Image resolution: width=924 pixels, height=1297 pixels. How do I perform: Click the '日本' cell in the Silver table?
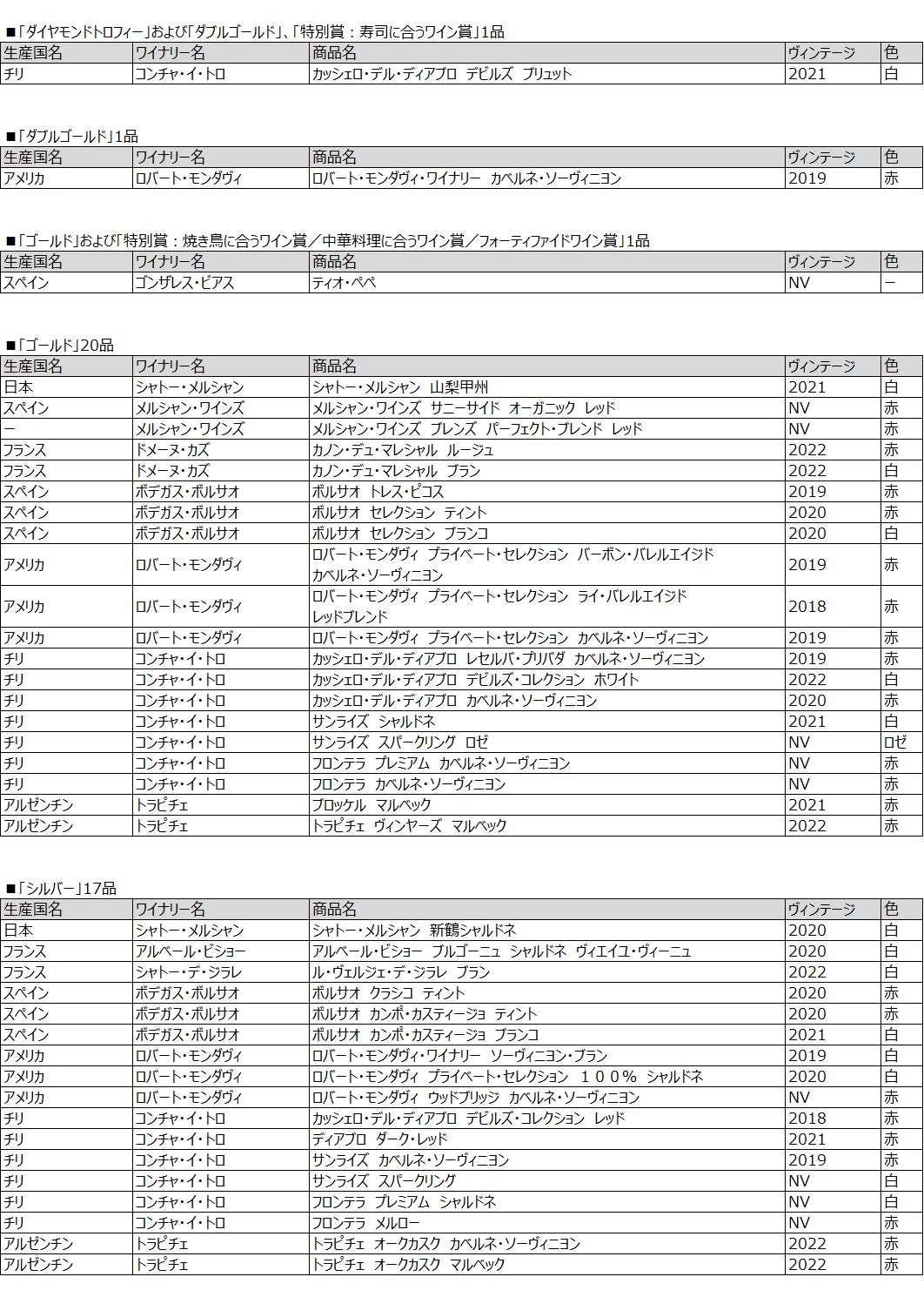pyautogui.click(x=66, y=931)
